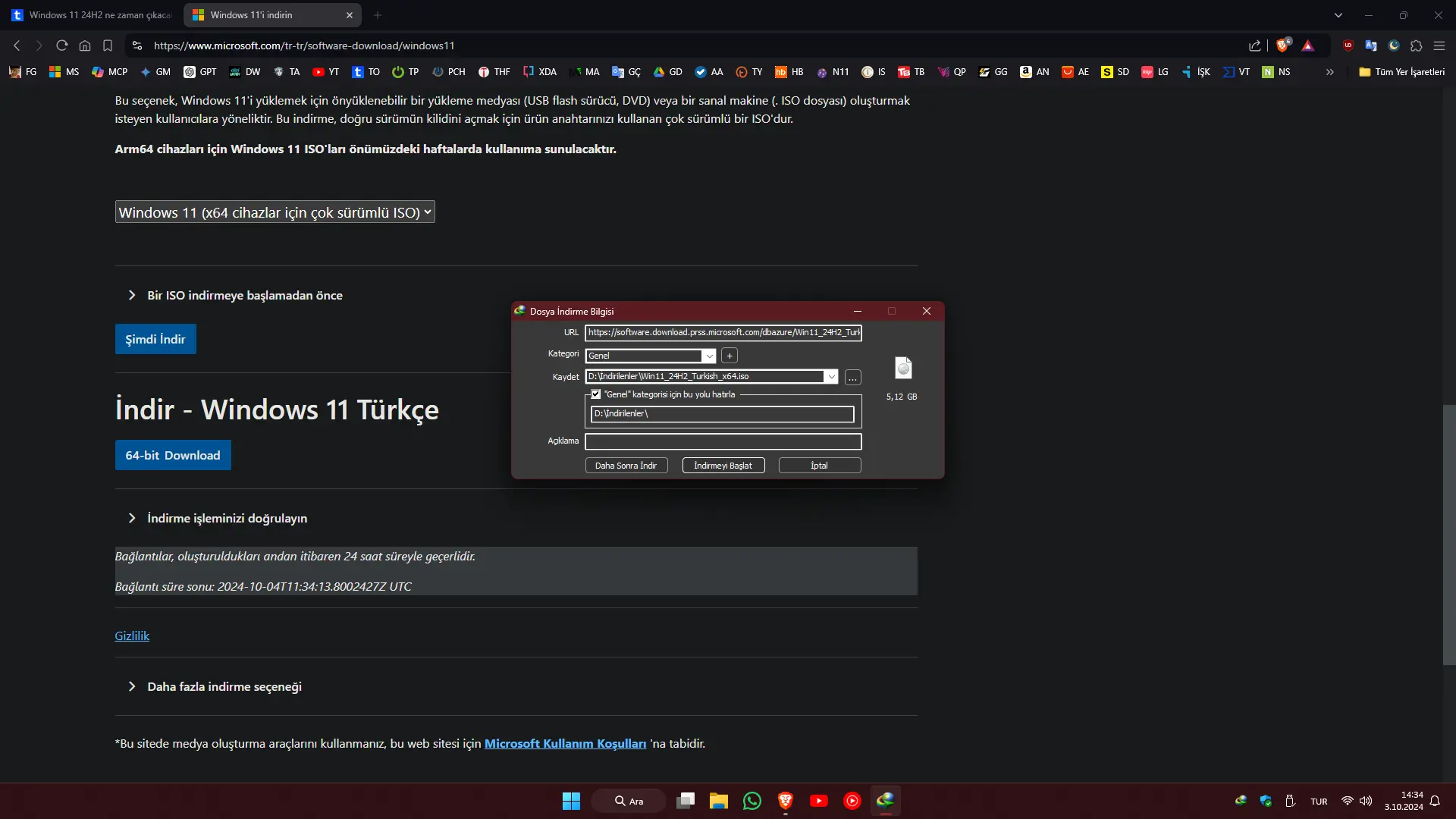Screen dimensions: 1456x819
Task: Browse save location with ellipsis button
Action: [x=853, y=377]
